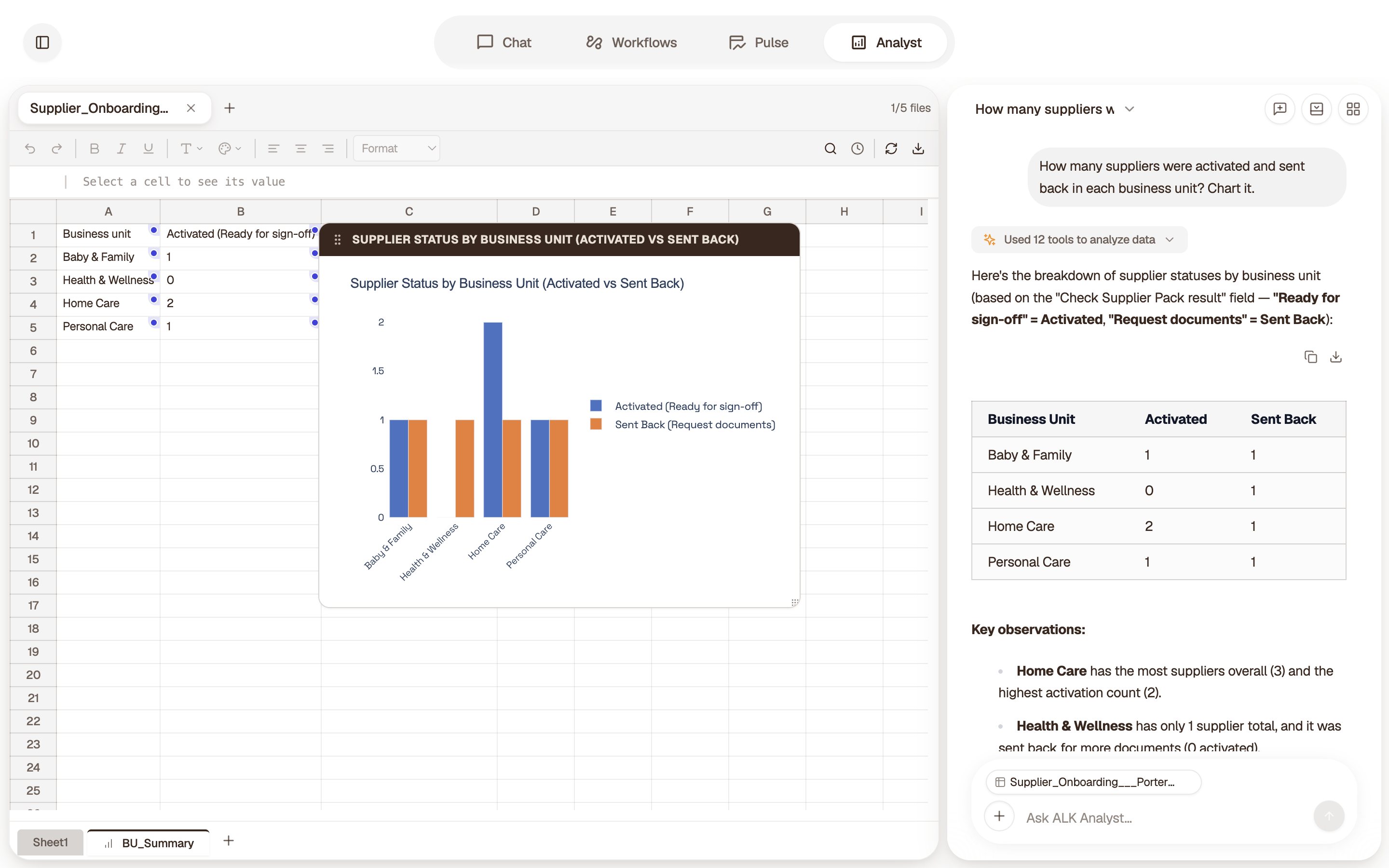Select the Analyst tab
This screenshot has width=1389, height=868.
885,42
